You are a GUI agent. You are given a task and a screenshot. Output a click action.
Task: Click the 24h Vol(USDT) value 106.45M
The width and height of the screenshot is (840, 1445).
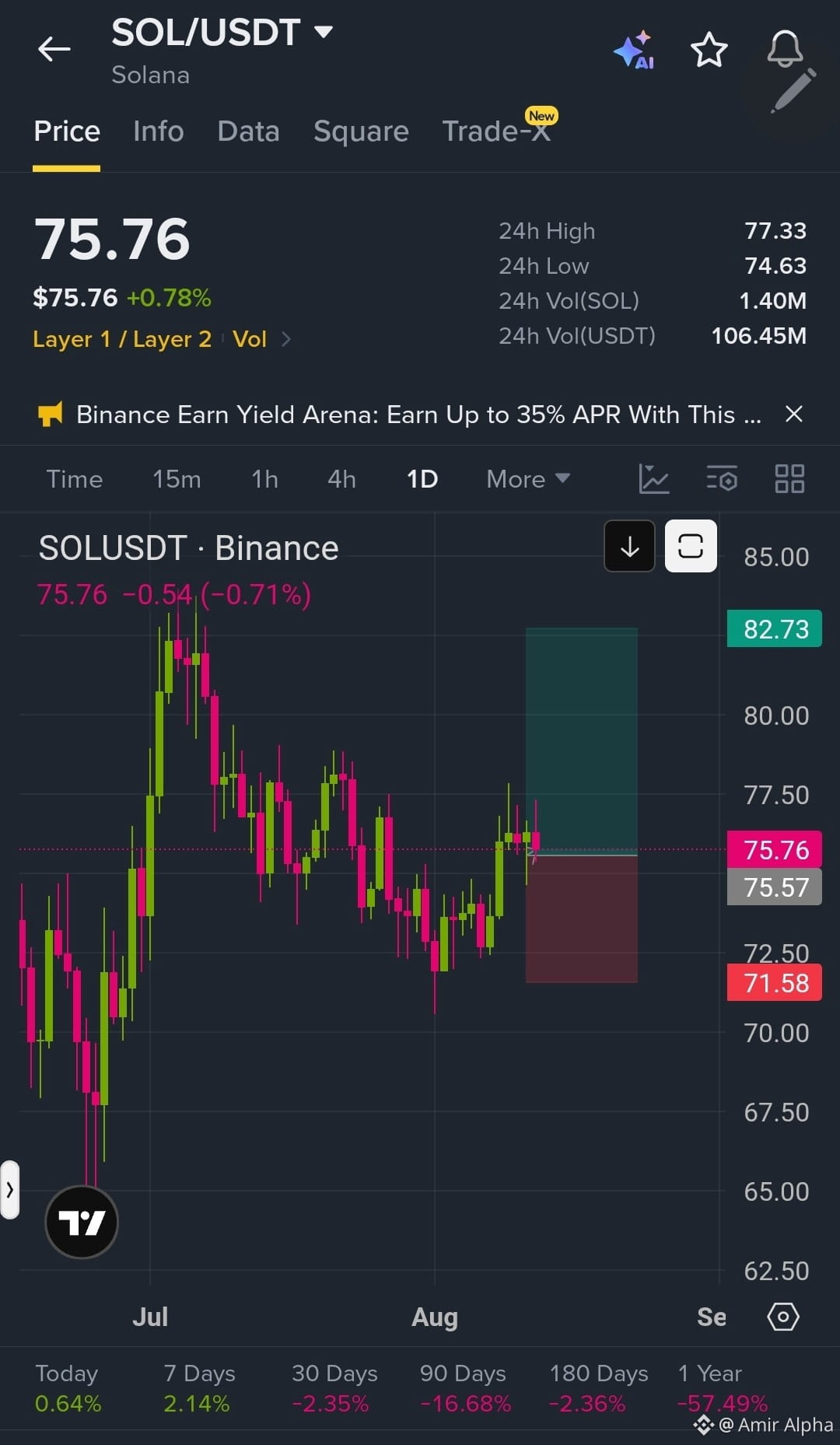759,336
